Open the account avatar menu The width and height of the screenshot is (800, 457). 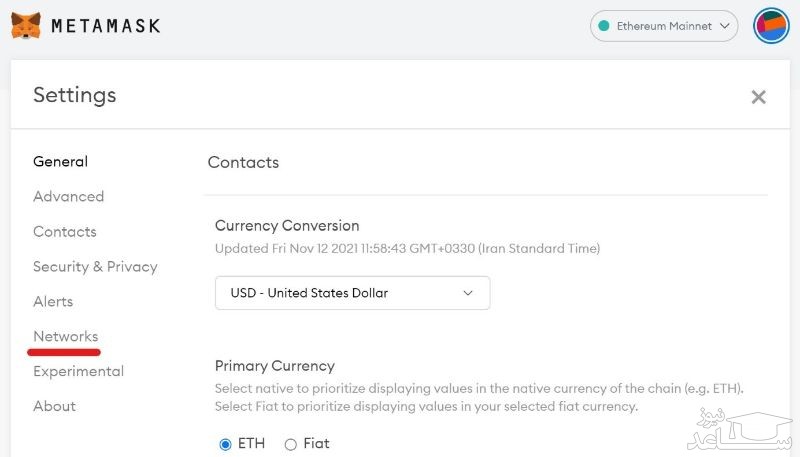click(x=771, y=26)
